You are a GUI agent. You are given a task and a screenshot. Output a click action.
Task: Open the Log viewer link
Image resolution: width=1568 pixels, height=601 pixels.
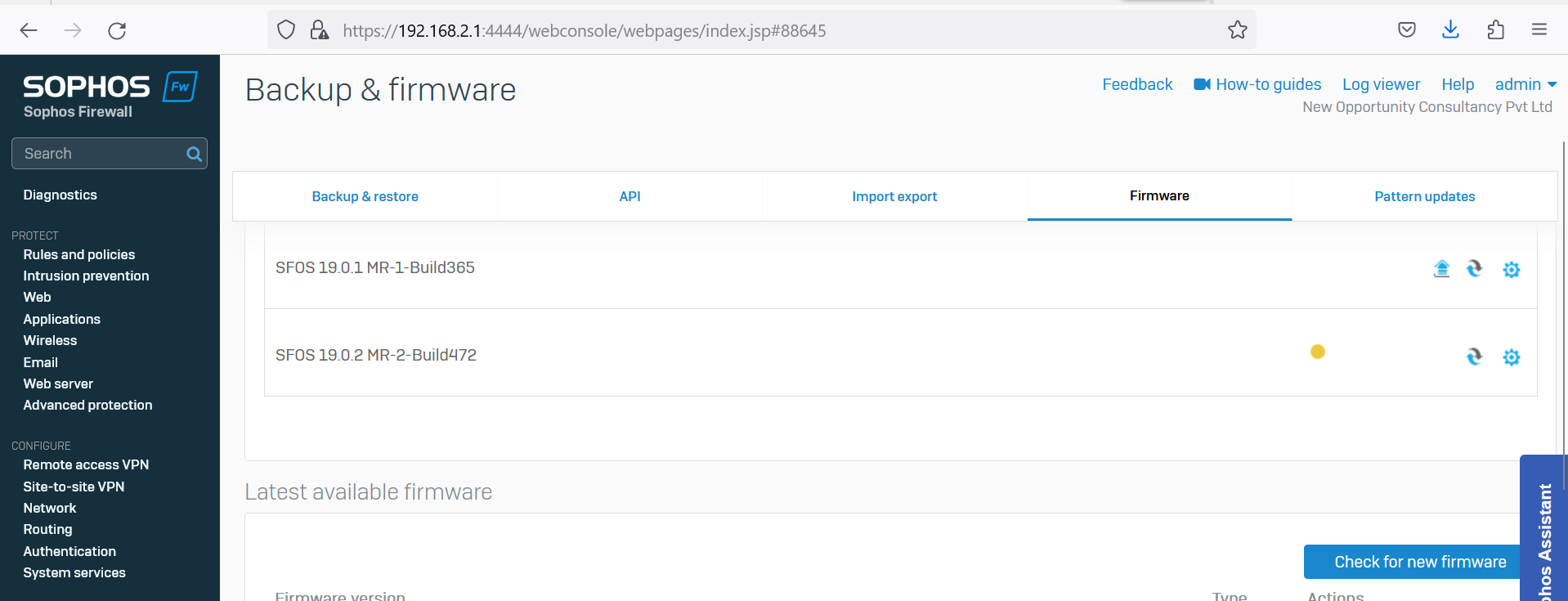point(1381,84)
